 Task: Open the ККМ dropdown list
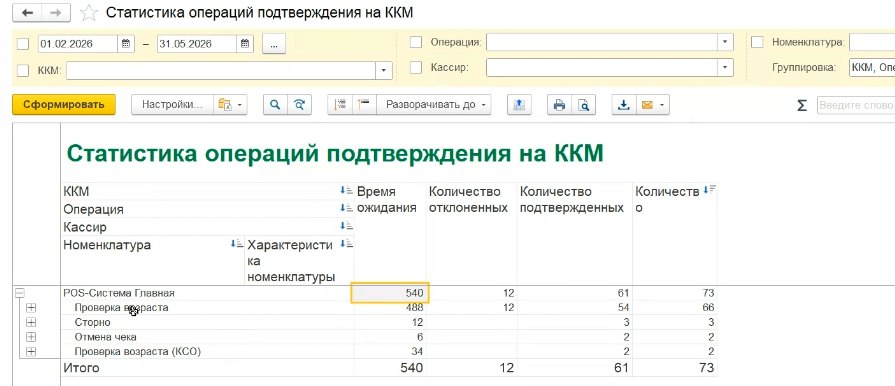pyautogui.click(x=384, y=71)
